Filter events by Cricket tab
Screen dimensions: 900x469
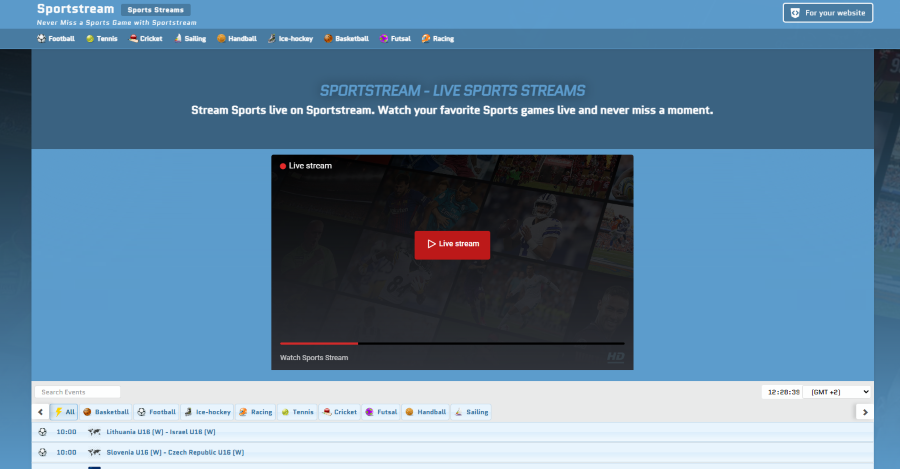340,412
